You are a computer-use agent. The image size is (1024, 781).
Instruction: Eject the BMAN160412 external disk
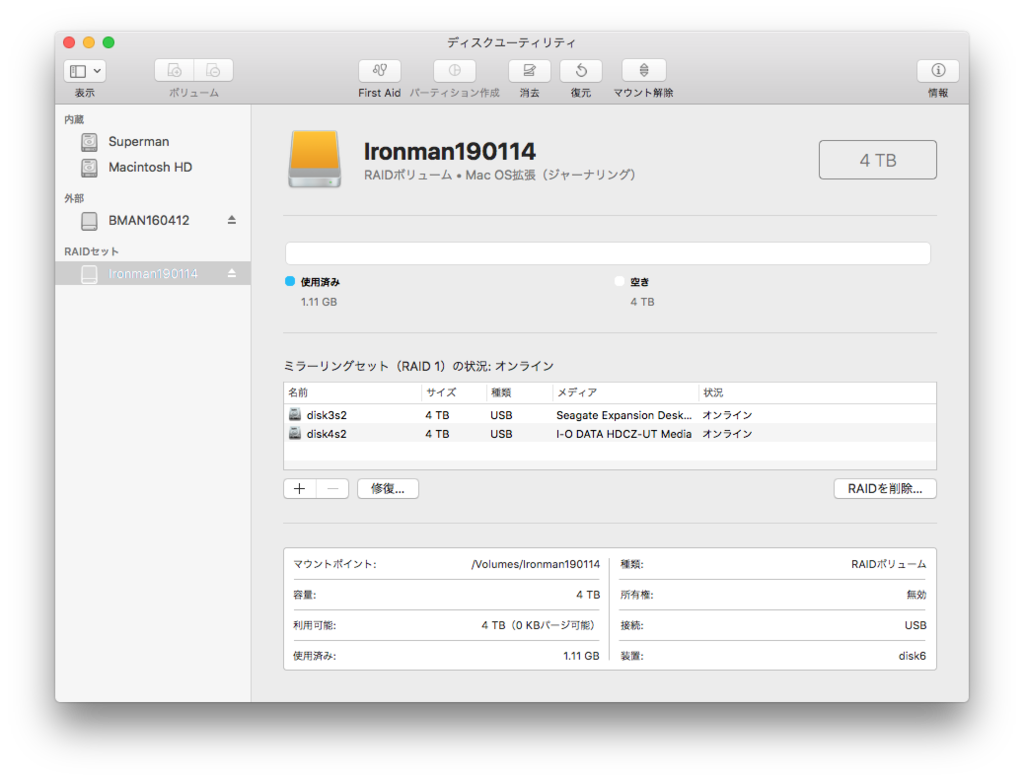[232, 220]
